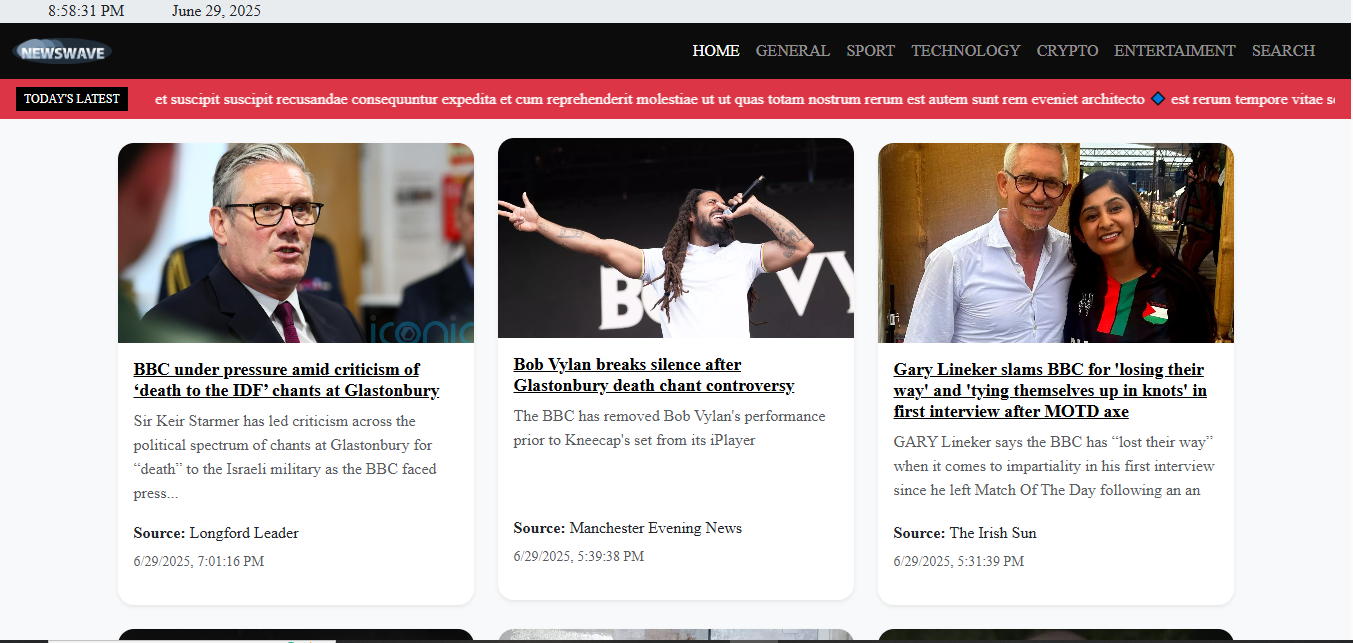Open the ENTERTAIMENT section
This screenshot has height=643, width=1353.
1174,50
